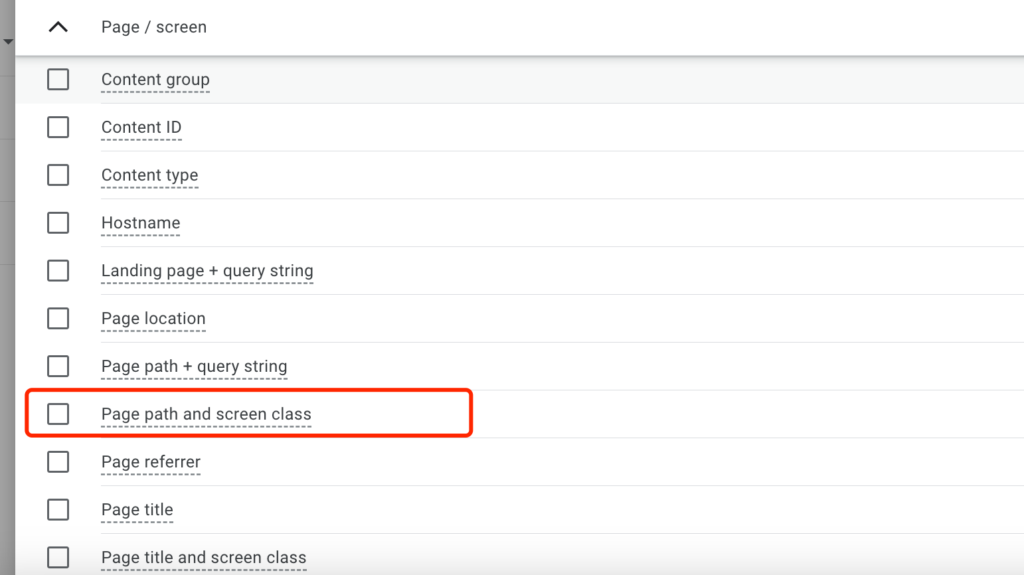Tick the Page title checkbox

point(58,510)
